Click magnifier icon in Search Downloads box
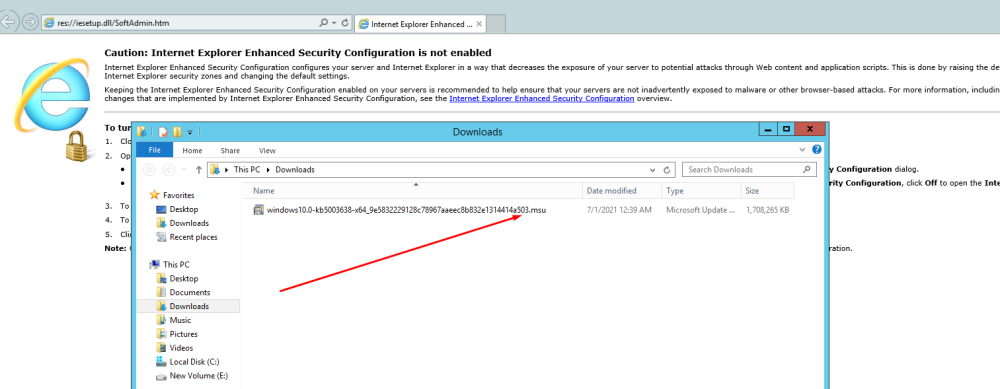This screenshot has width=1000, height=389. (807, 170)
